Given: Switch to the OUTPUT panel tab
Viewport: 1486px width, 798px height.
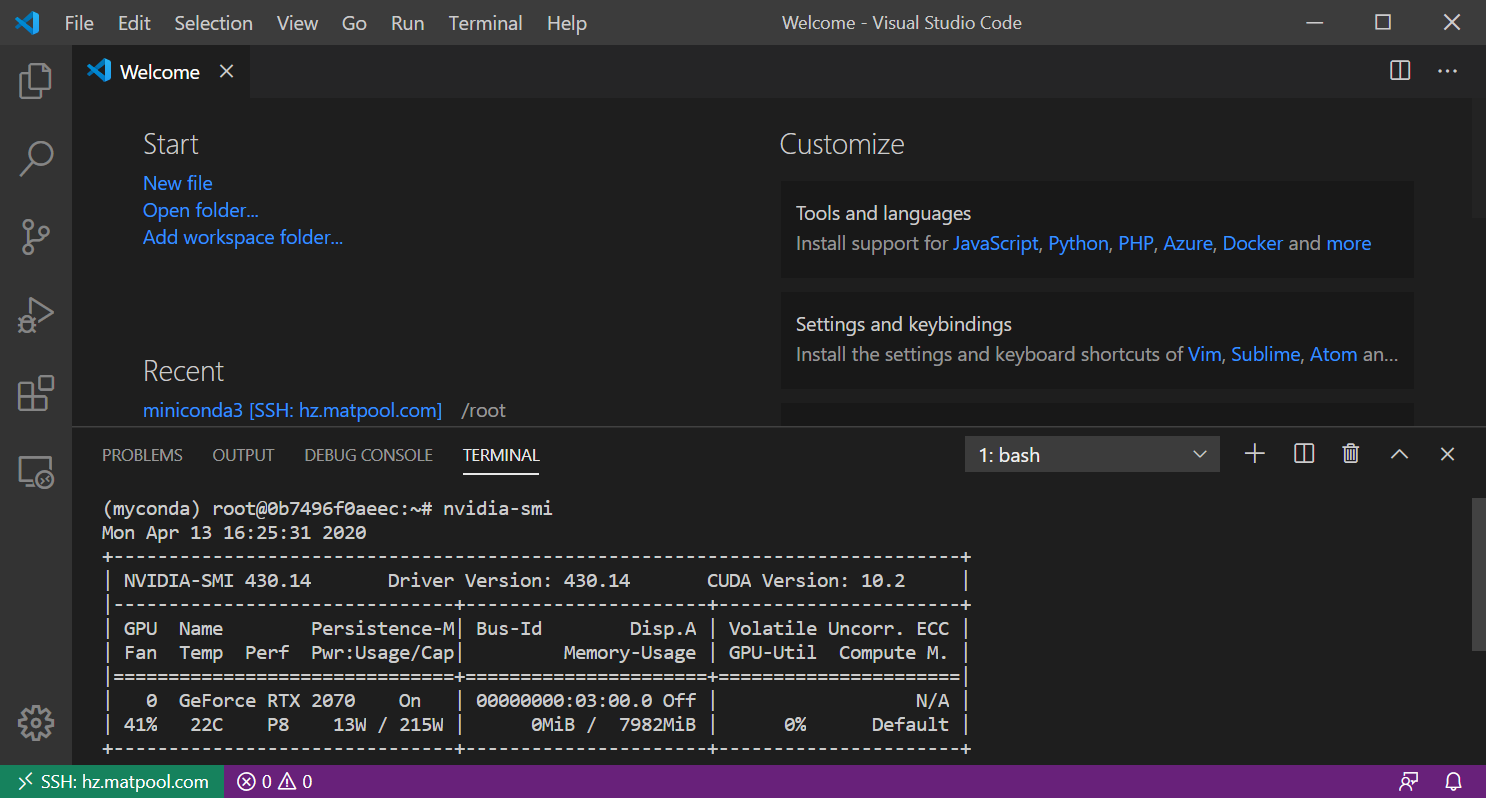Looking at the screenshot, I should tap(243, 455).
